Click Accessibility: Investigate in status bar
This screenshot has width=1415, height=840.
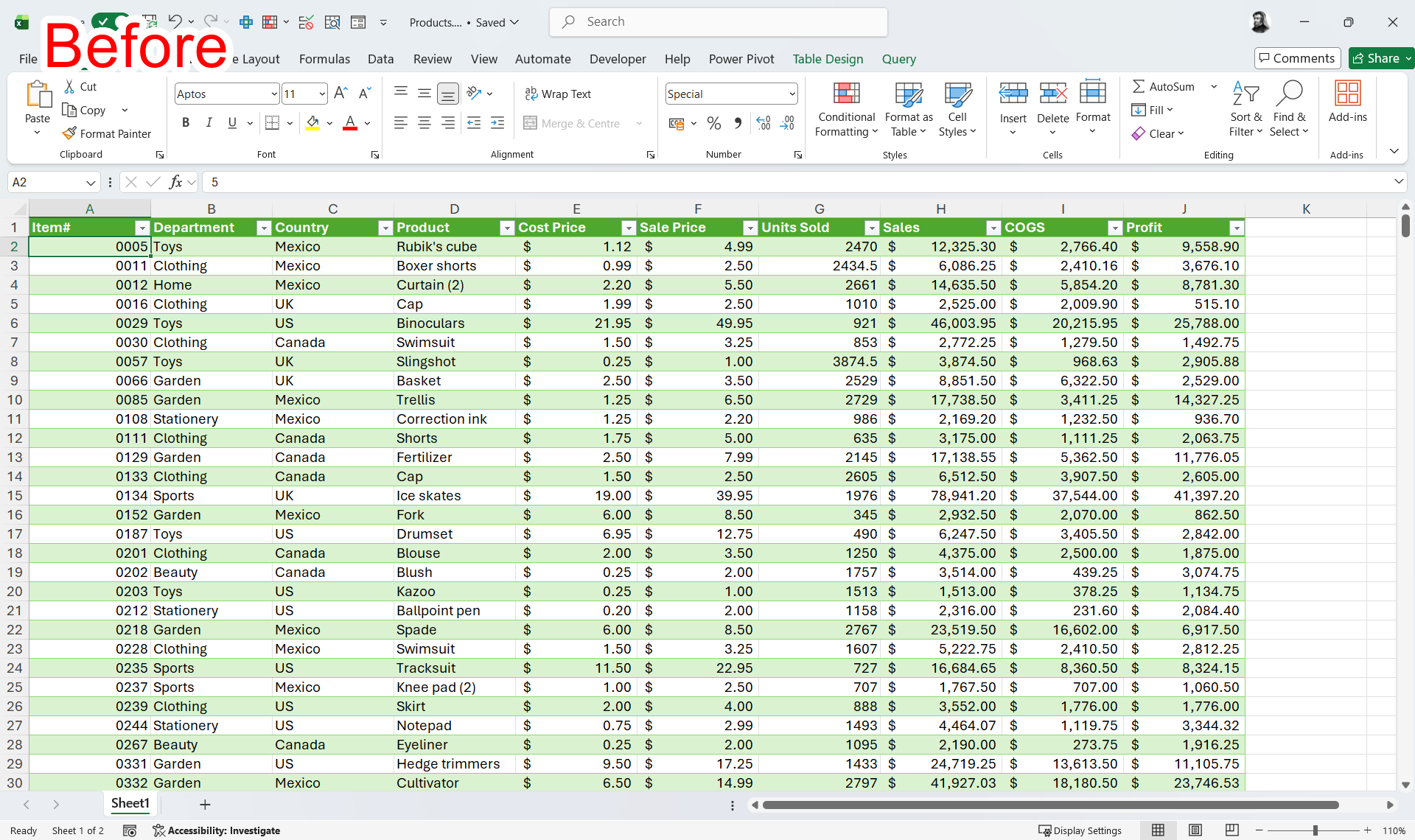(216, 830)
